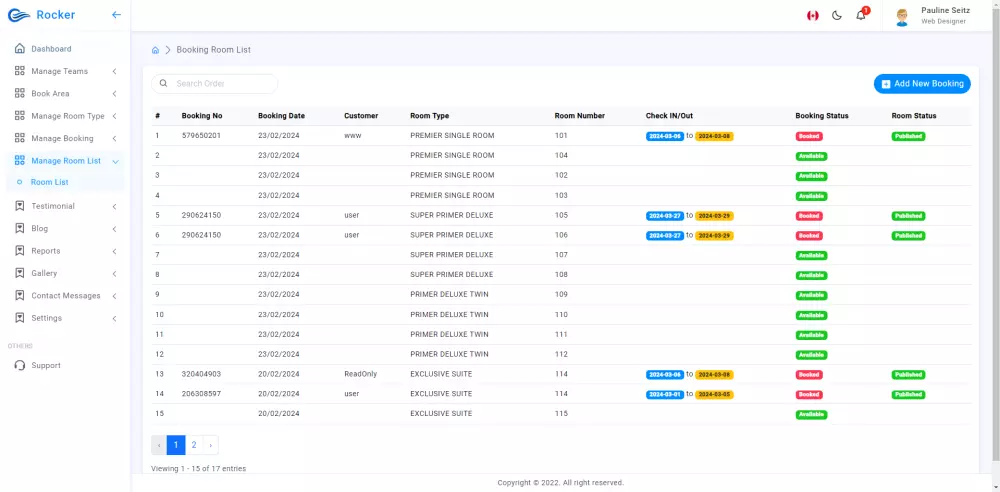Click the Canada flag language icon

click(x=812, y=15)
